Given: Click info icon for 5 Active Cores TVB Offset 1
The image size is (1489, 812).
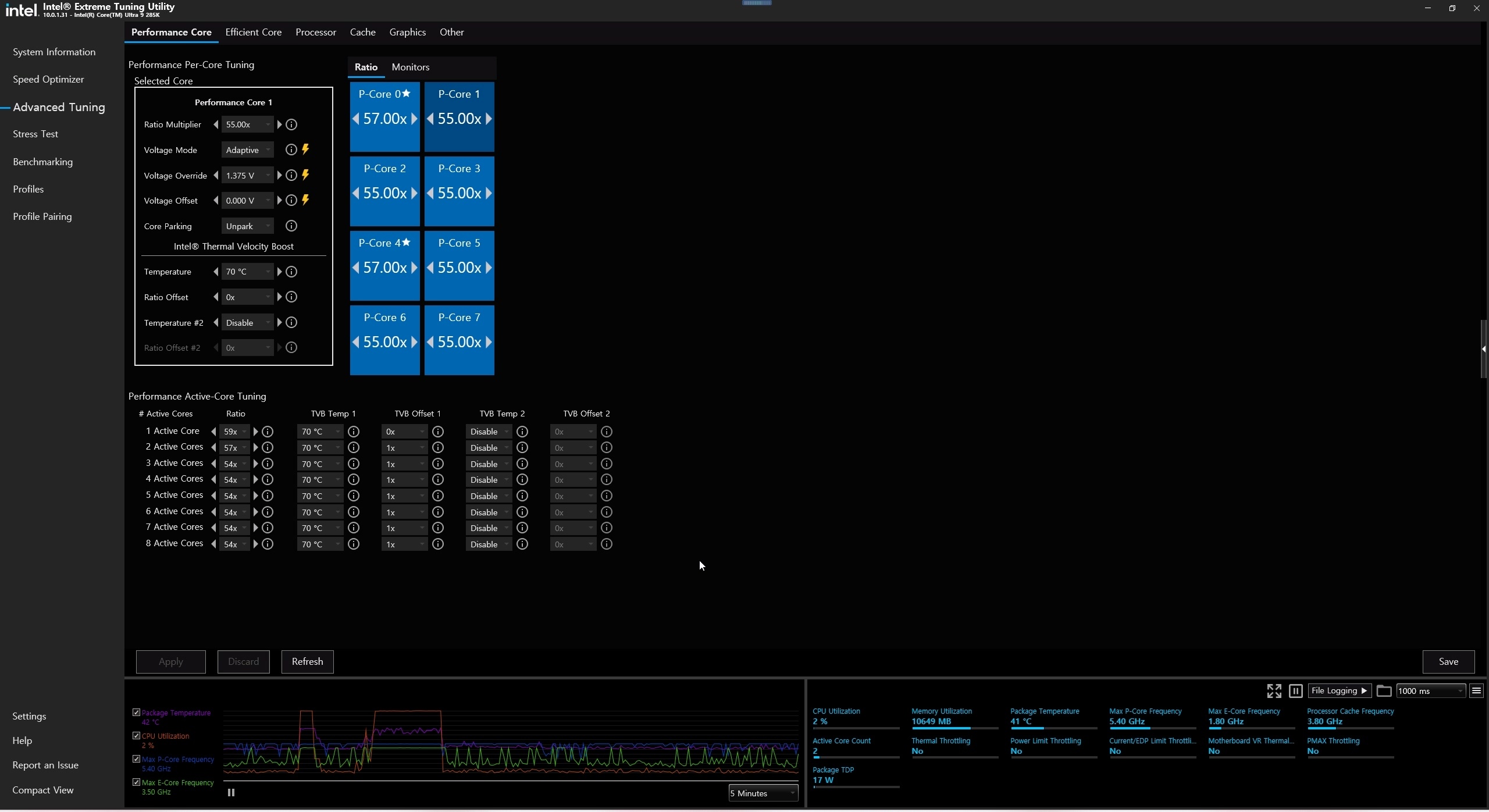Looking at the screenshot, I should [x=438, y=496].
